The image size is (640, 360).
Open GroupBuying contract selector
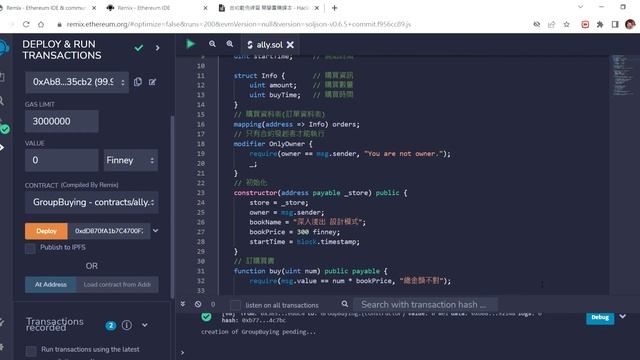pos(92,202)
